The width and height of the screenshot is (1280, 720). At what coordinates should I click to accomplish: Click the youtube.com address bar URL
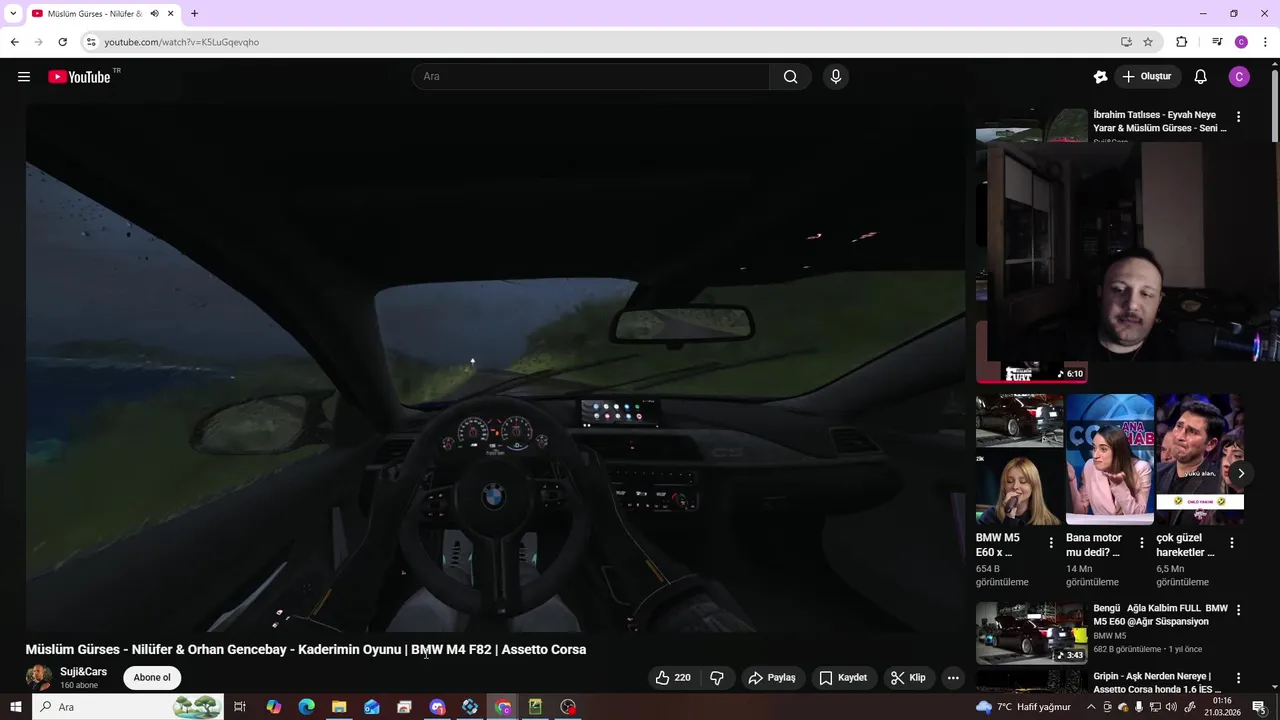point(181,42)
